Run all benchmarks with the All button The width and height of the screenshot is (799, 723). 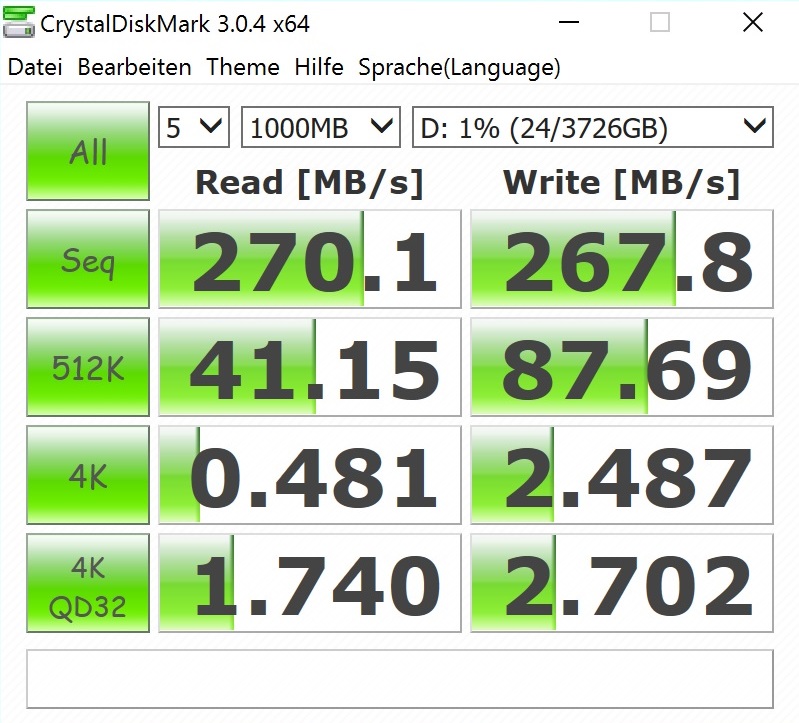coord(88,151)
